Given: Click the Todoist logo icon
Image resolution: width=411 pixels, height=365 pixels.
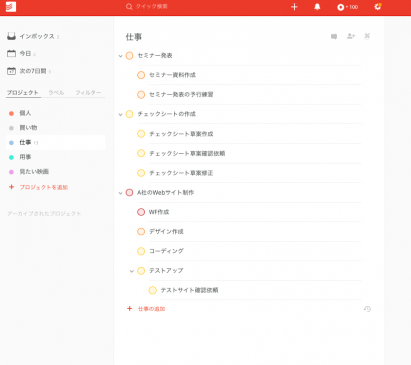Looking at the screenshot, I should 11,7.
